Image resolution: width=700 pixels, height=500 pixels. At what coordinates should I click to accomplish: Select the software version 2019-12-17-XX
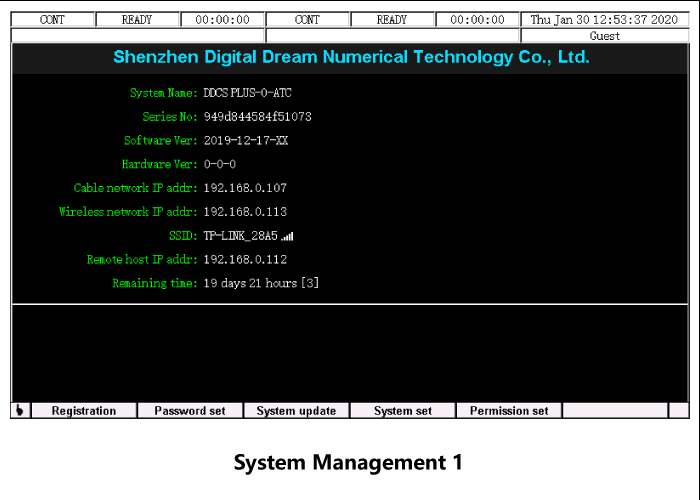246,141
